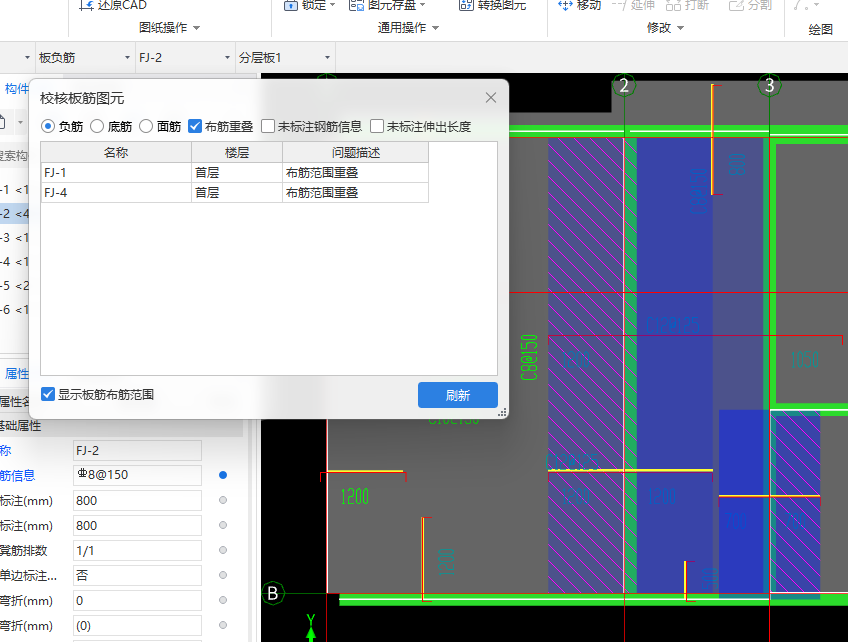This screenshot has width=848, height=642.
Task: Enable the 未标注钢筋信息 checkbox
Action: click(x=268, y=127)
